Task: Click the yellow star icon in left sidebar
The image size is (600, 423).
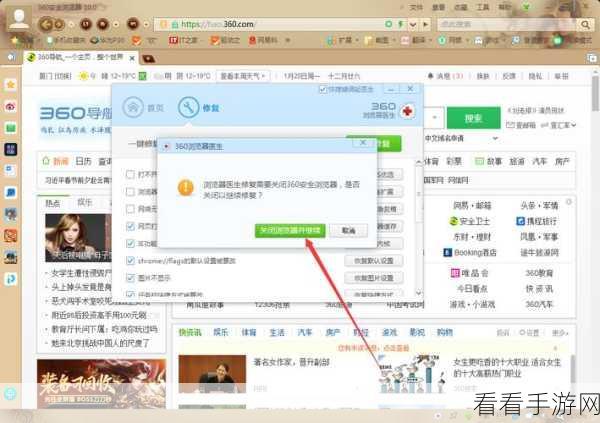Action: click(10, 85)
